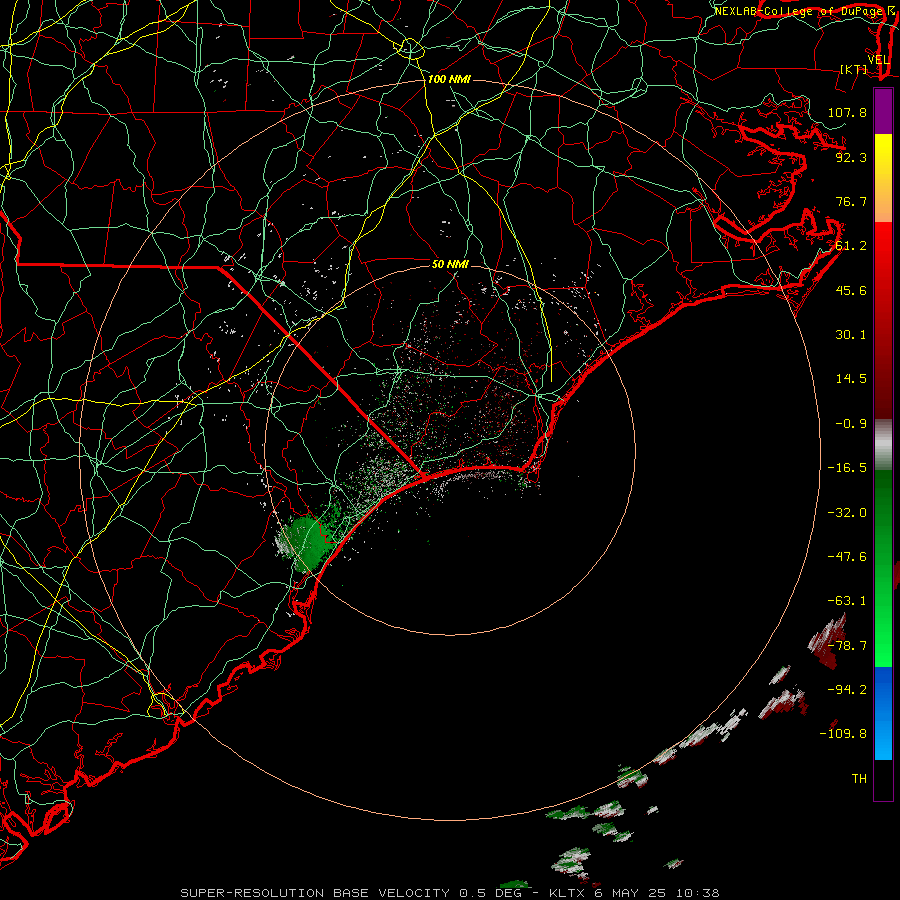Click the -32.0 velocity scale value
Viewport: 900px width, 900px height.
[847, 513]
